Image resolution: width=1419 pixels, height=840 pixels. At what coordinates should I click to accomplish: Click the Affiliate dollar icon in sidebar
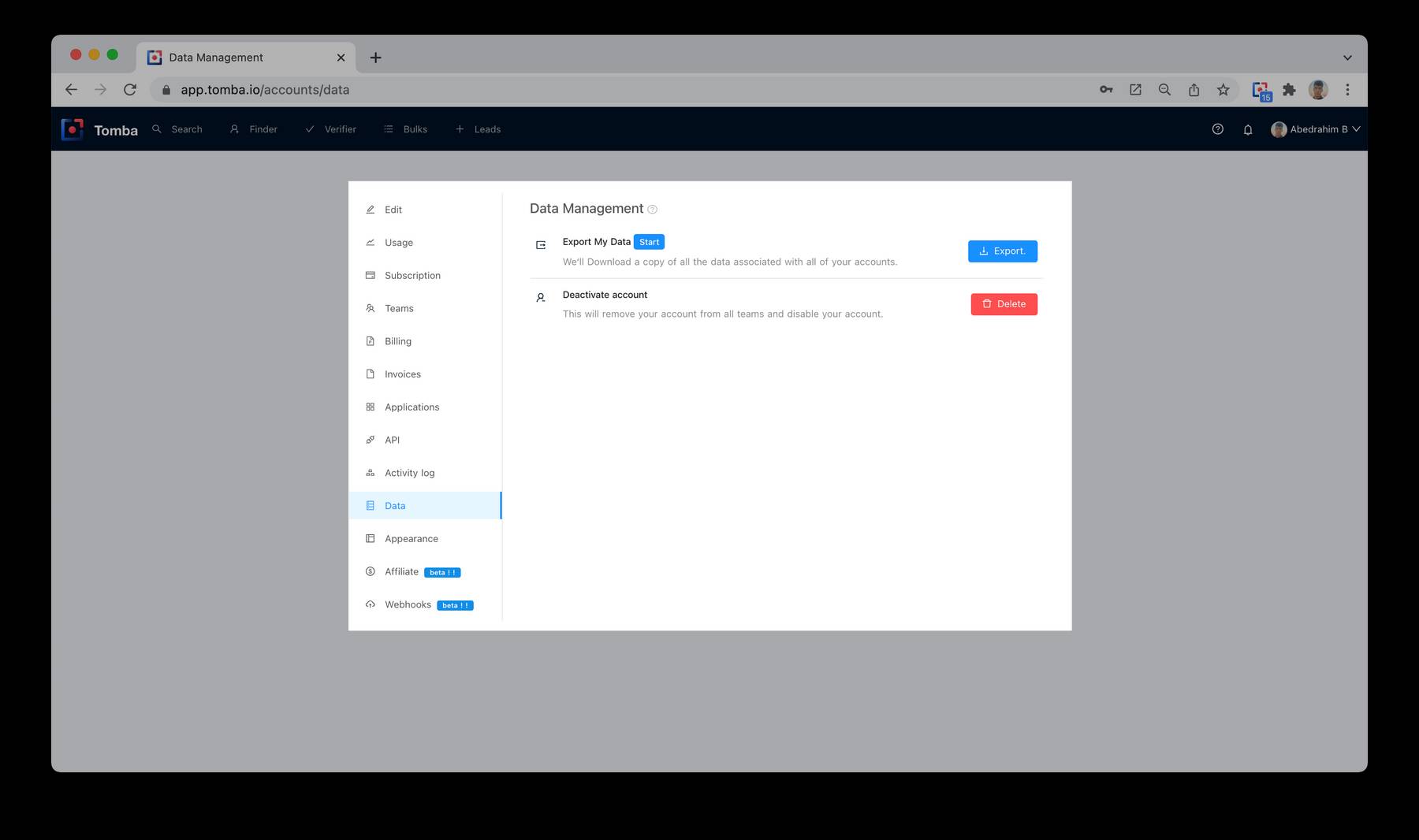tap(371, 571)
